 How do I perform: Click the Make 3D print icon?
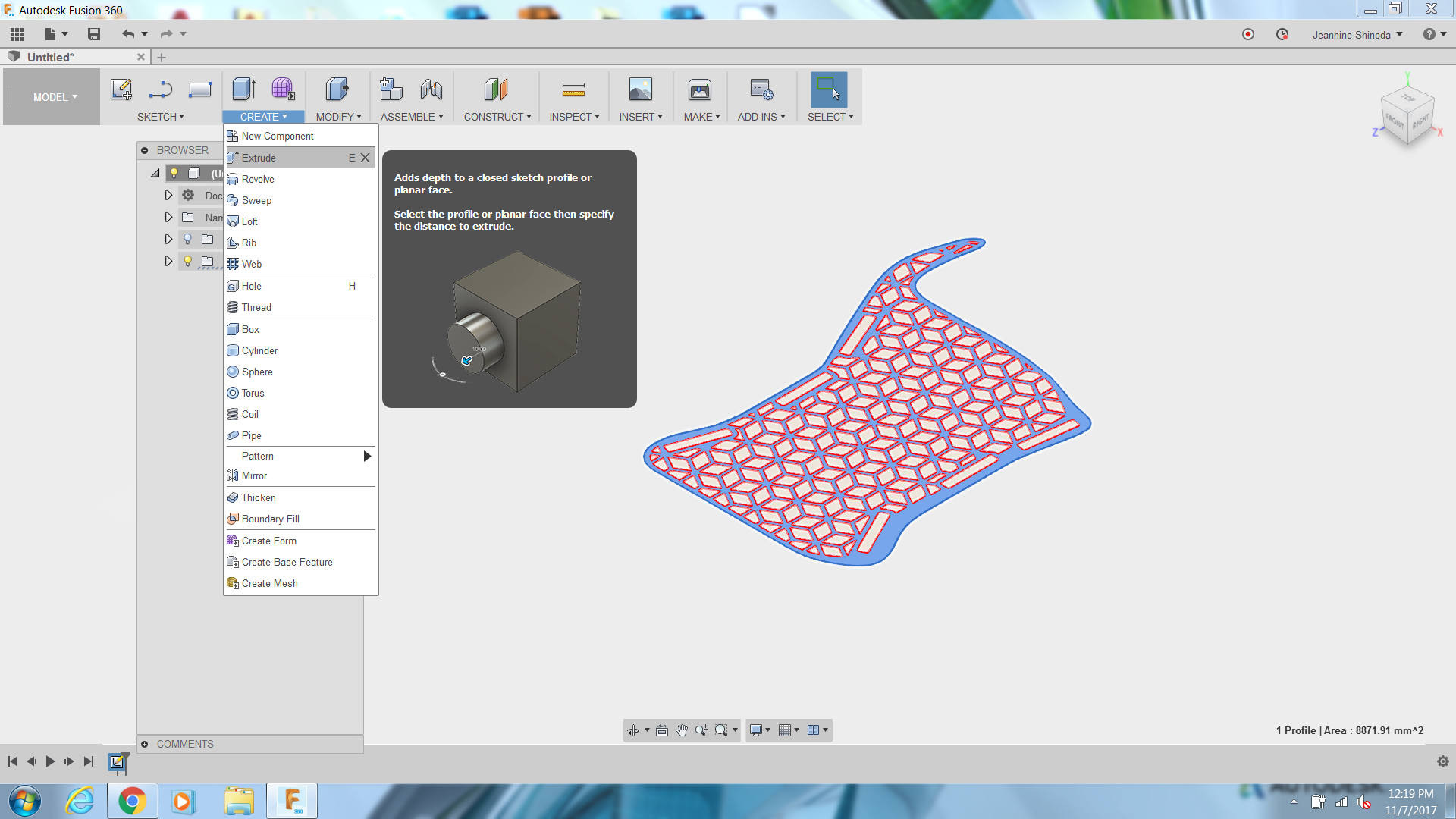[x=700, y=89]
